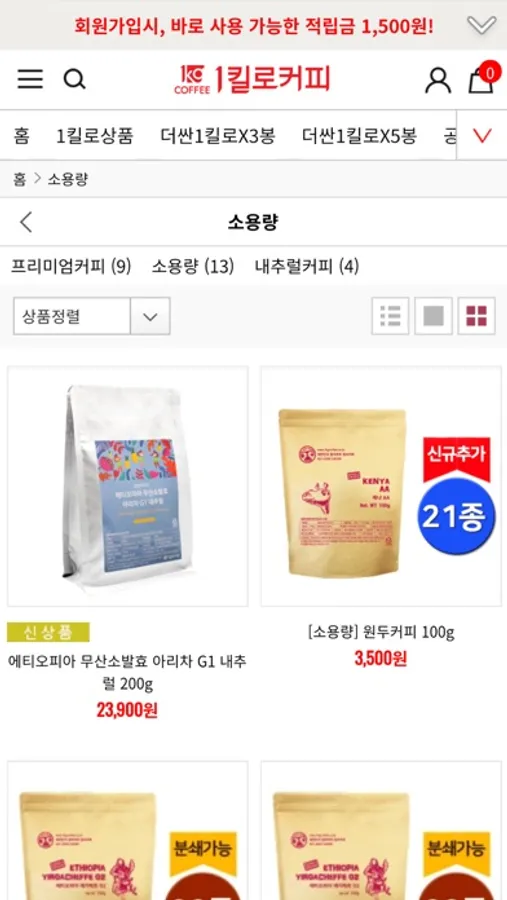The image size is (507, 900).
Task: Expand the category menu red chevron
Action: pos(482,135)
